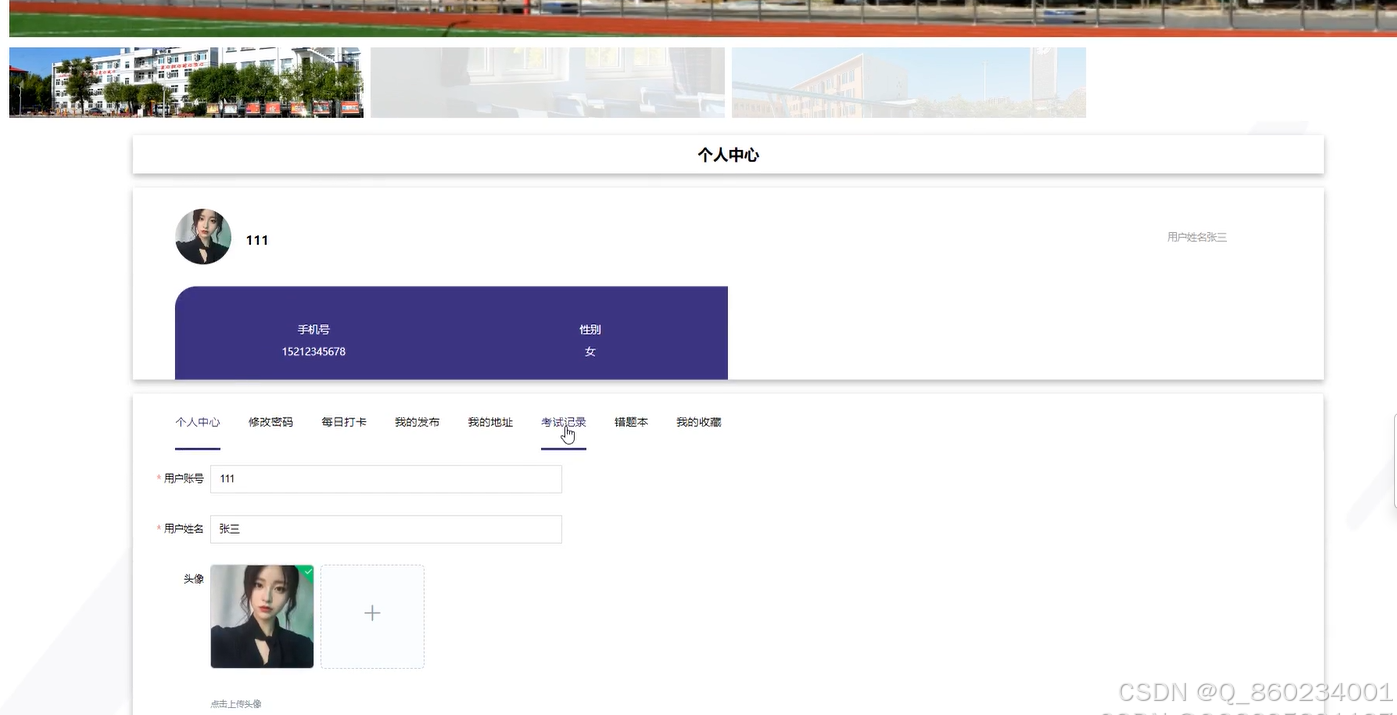Switch to the 错题本 tab
This screenshot has width=1397, height=715.
click(x=631, y=422)
